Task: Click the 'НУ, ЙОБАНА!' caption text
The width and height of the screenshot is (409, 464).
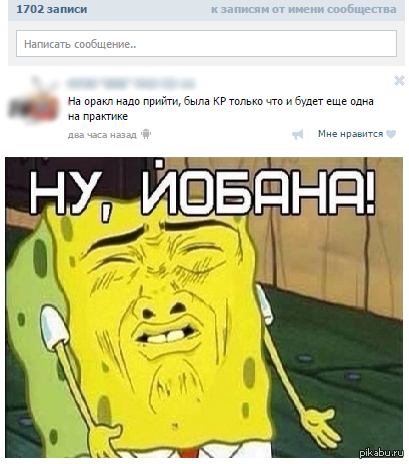Action: (202, 192)
